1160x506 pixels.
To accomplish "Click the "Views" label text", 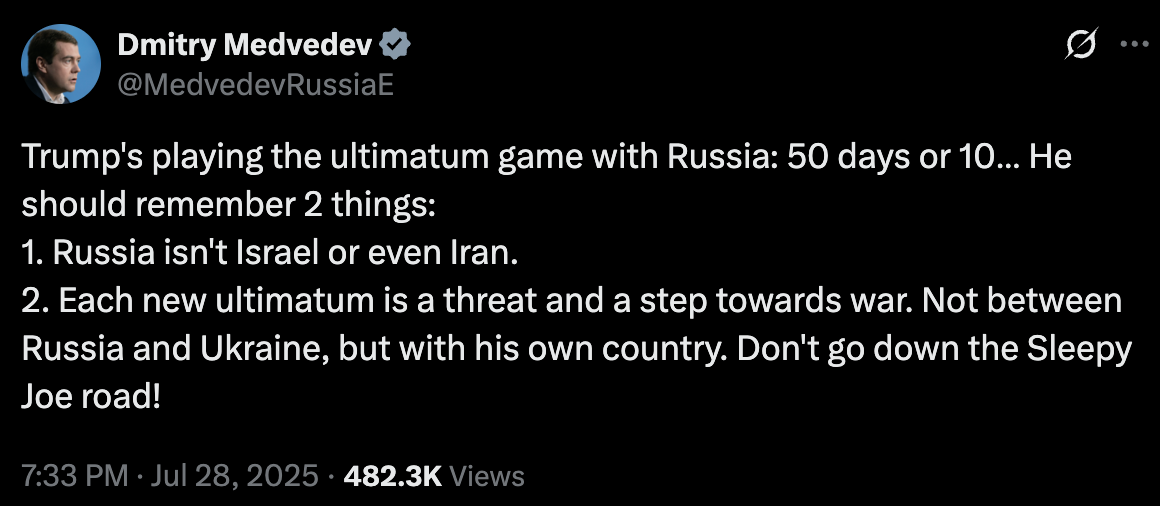I will click(x=487, y=475).
